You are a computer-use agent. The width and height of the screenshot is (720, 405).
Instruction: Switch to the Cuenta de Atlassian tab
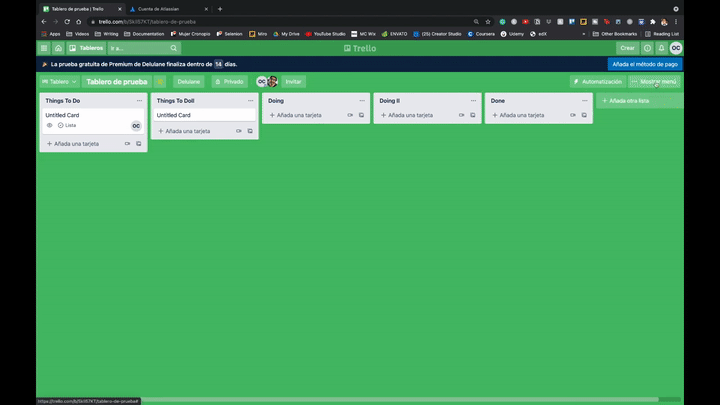tap(168, 9)
